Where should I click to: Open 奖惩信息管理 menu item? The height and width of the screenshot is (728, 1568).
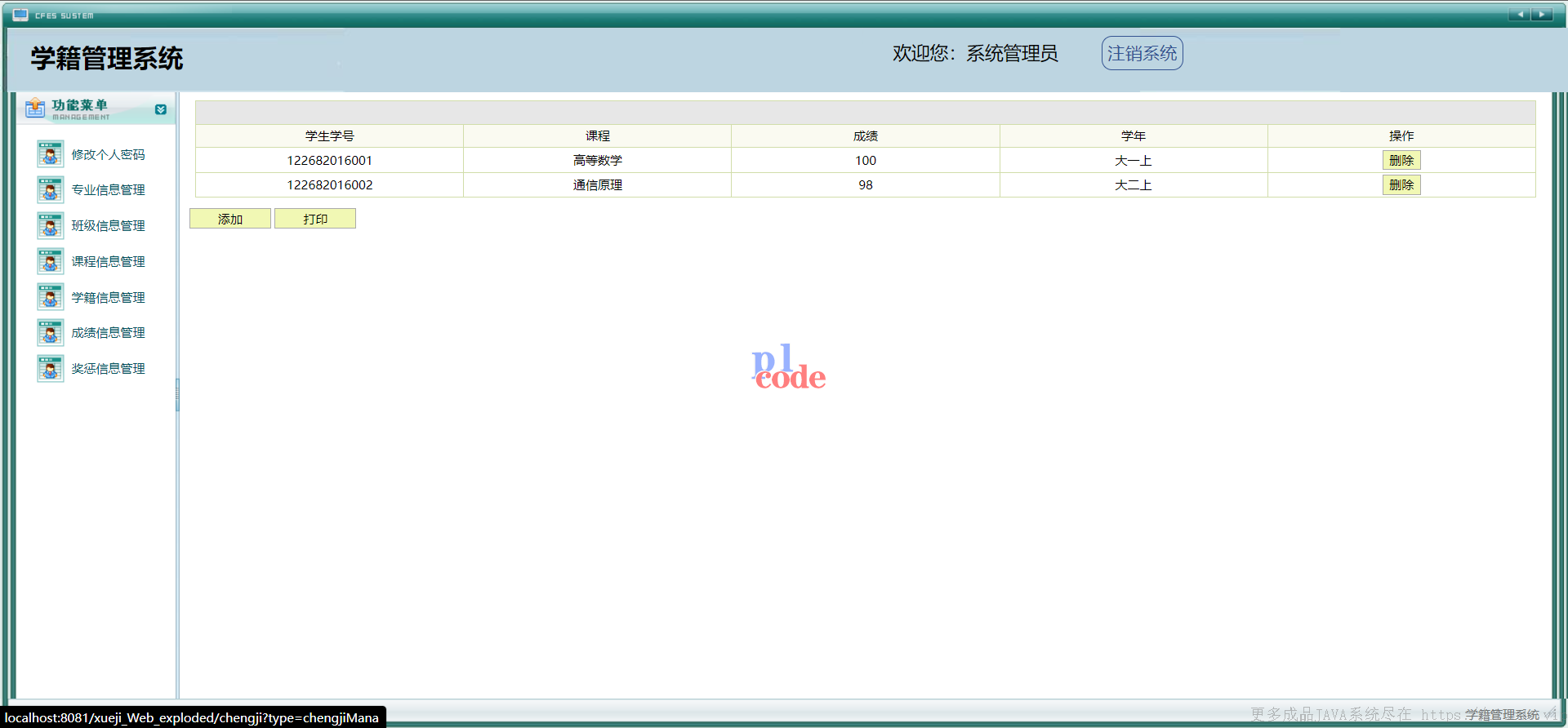108,369
